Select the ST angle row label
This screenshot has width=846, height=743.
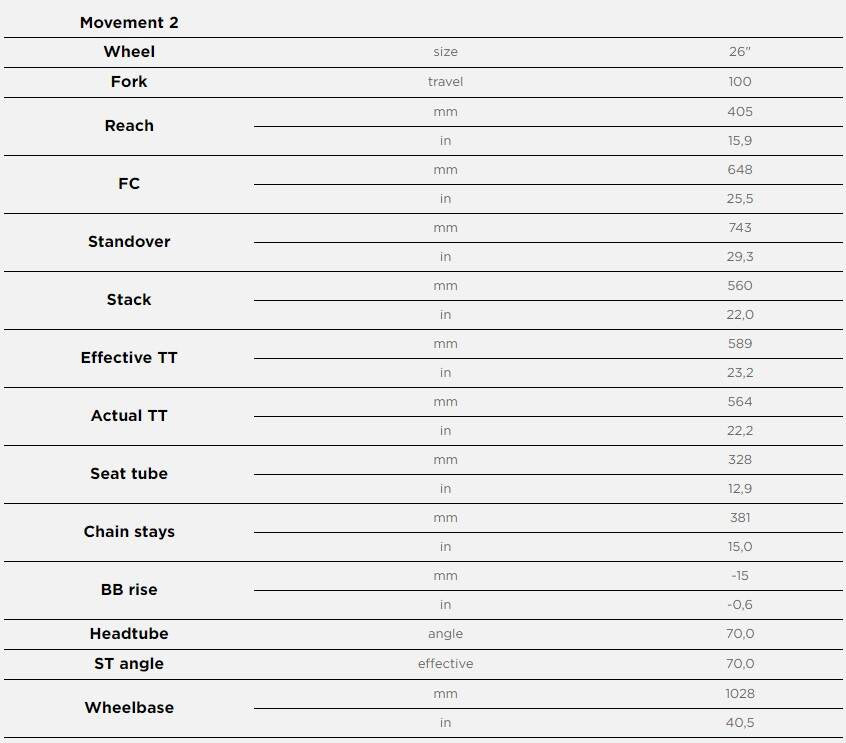coord(129,664)
